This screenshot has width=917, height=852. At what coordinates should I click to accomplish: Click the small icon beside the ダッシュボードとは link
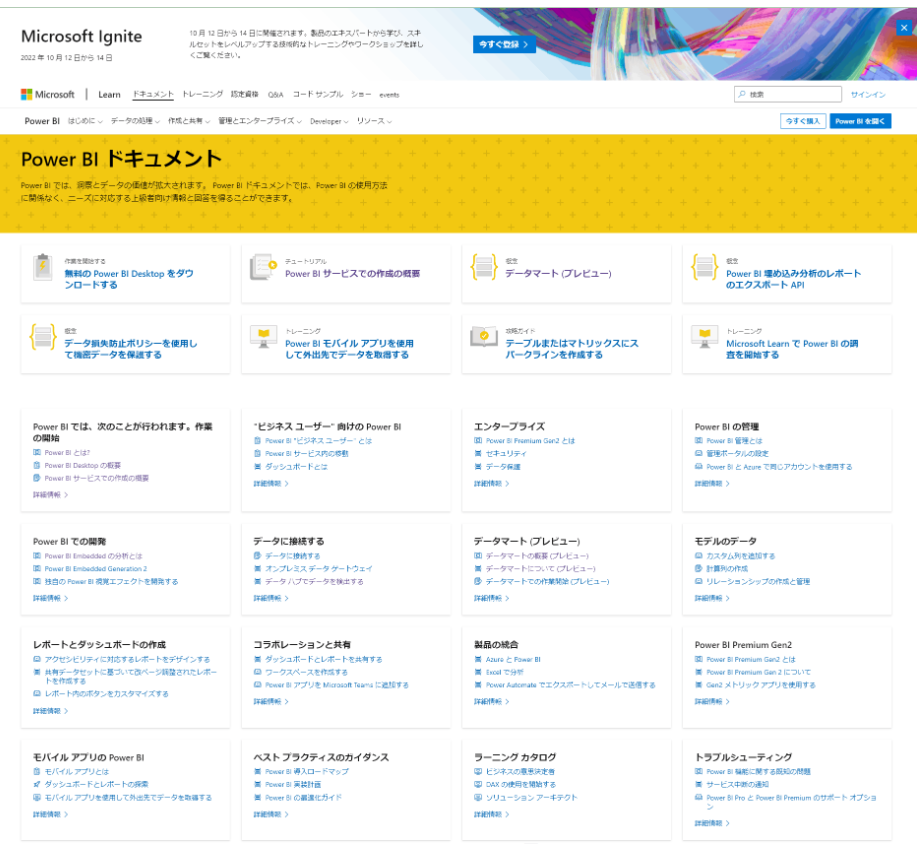coord(257,467)
